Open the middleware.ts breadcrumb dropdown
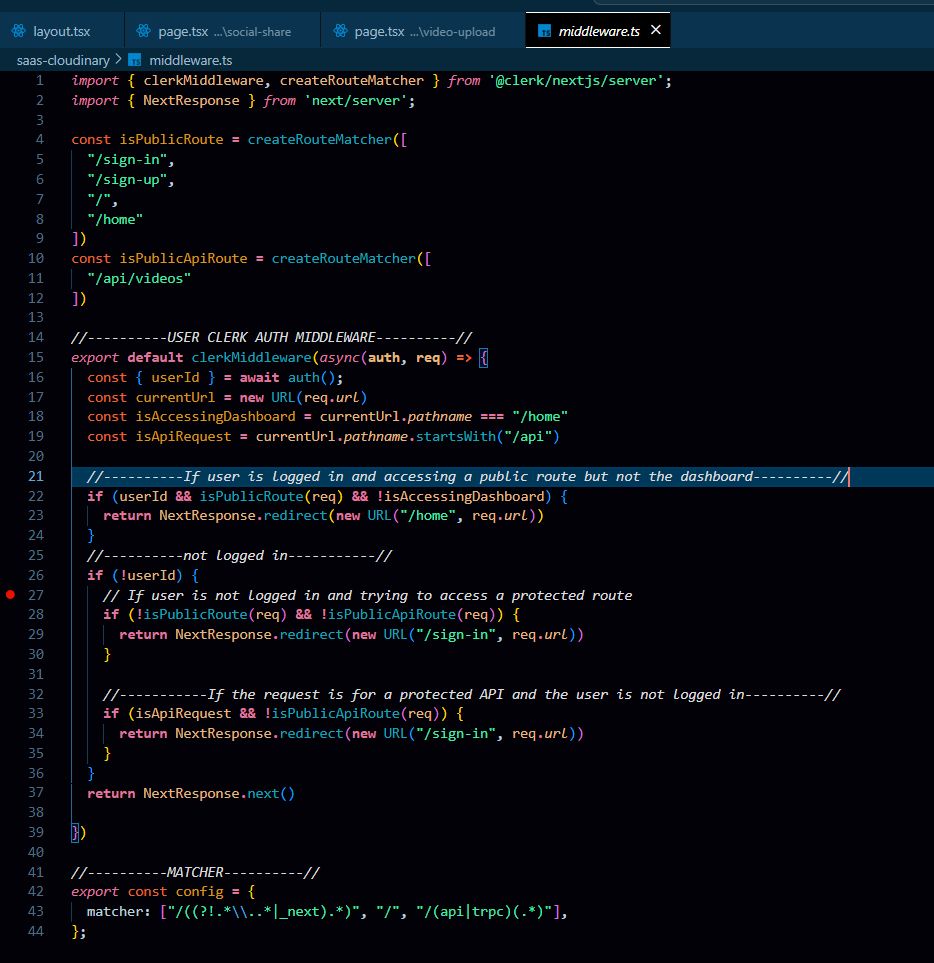Image resolution: width=934 pixels, height=963 pixels. pyautogui.click(x=190, y=60)
